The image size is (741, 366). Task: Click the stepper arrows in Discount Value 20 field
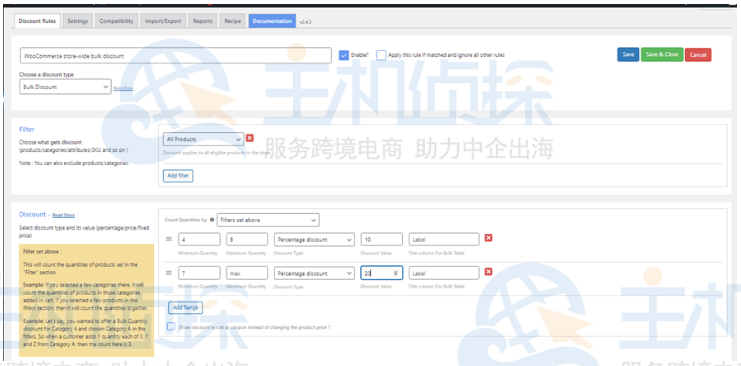[x=396, y=273]
